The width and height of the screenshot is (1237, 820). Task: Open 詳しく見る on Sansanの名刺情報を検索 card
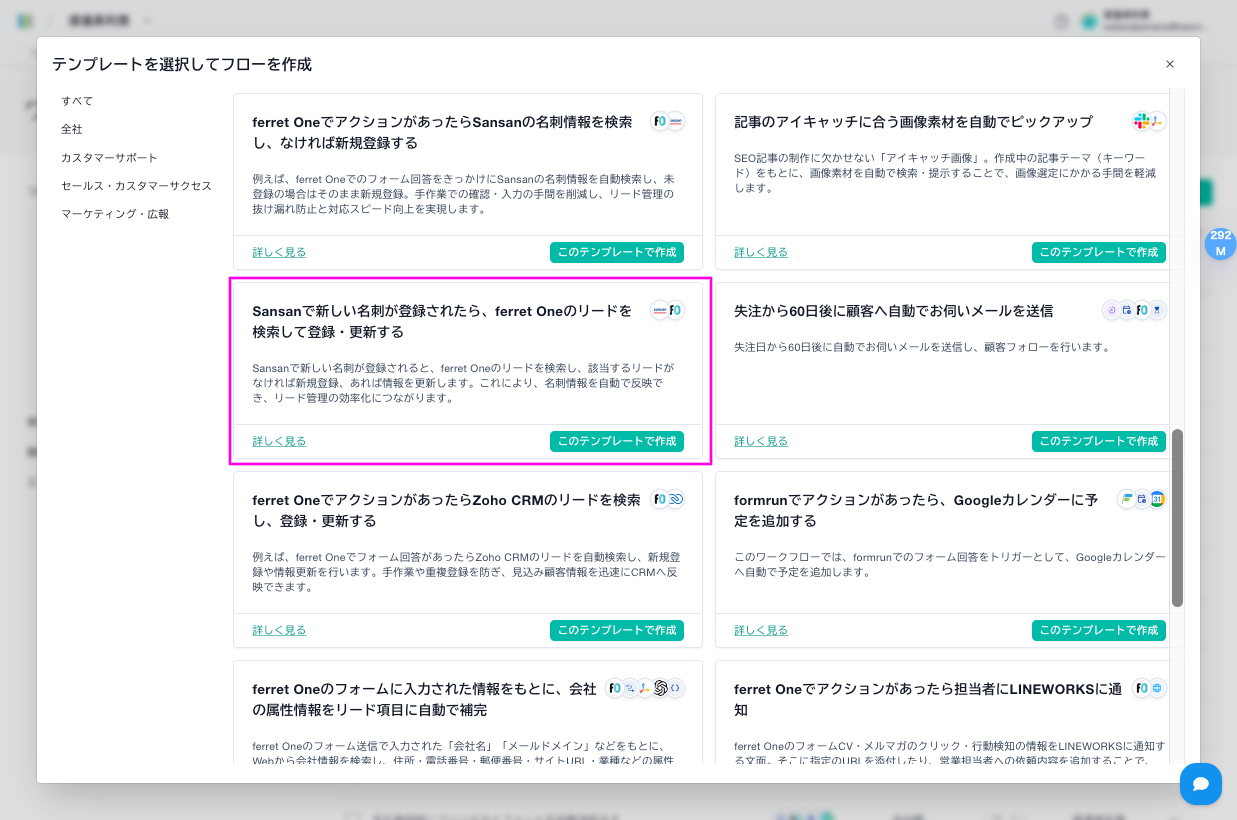click(279, 252)
